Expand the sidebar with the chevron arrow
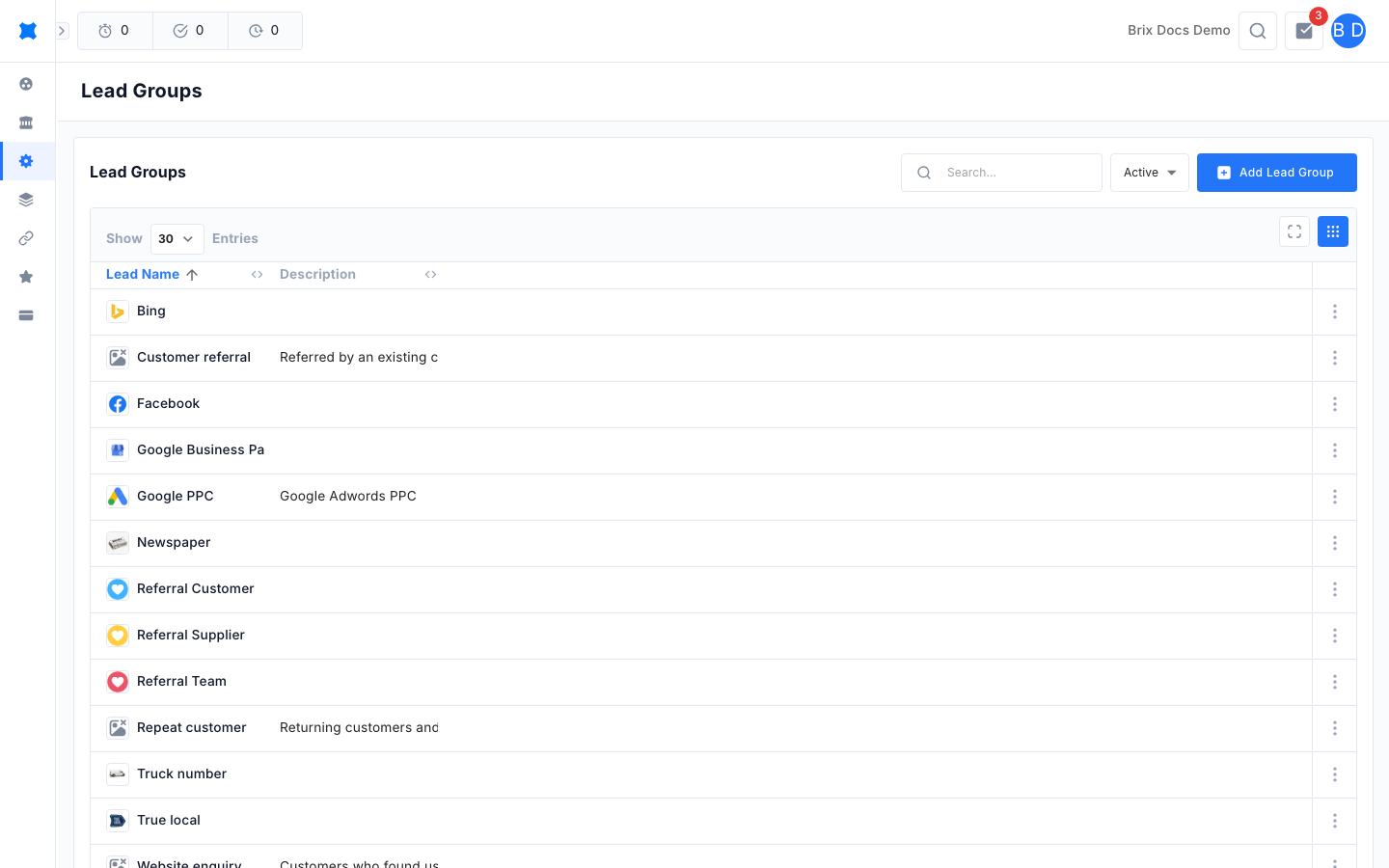 click(x=62, y=31)
